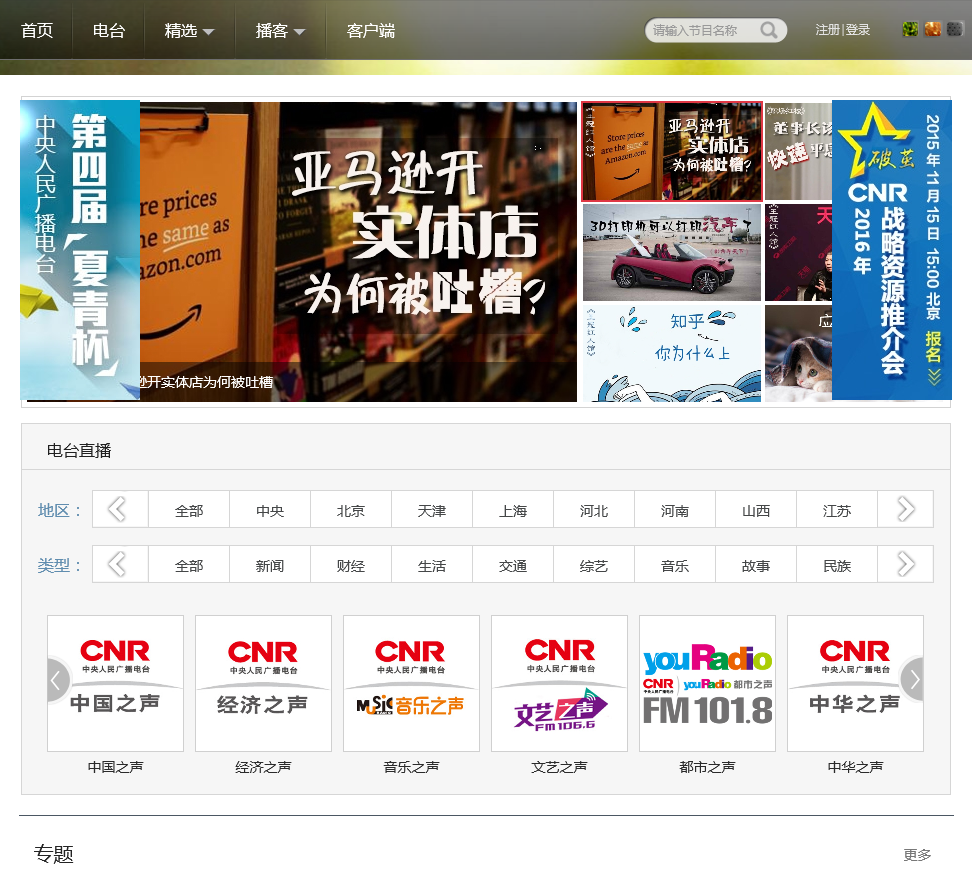
Task: Select the kitten photo thumbnail
Action: [798, 353]
